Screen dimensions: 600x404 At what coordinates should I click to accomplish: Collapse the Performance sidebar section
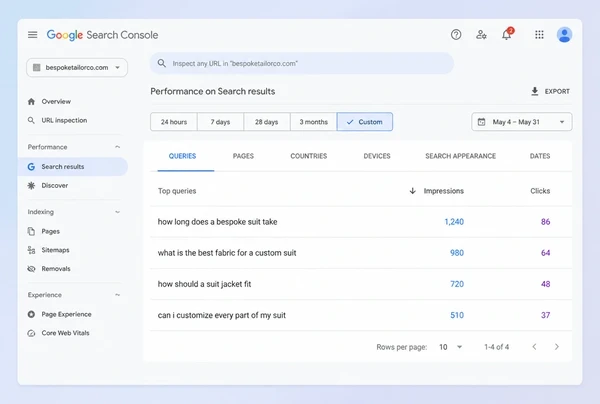tap(117, 147)
